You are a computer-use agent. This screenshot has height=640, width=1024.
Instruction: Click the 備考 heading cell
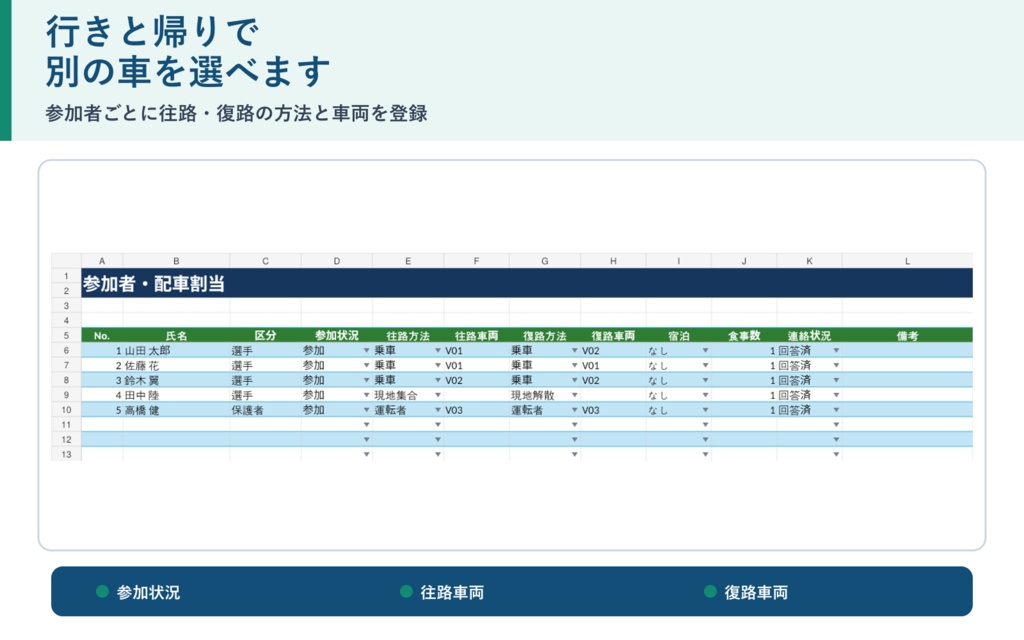(907, 336)
